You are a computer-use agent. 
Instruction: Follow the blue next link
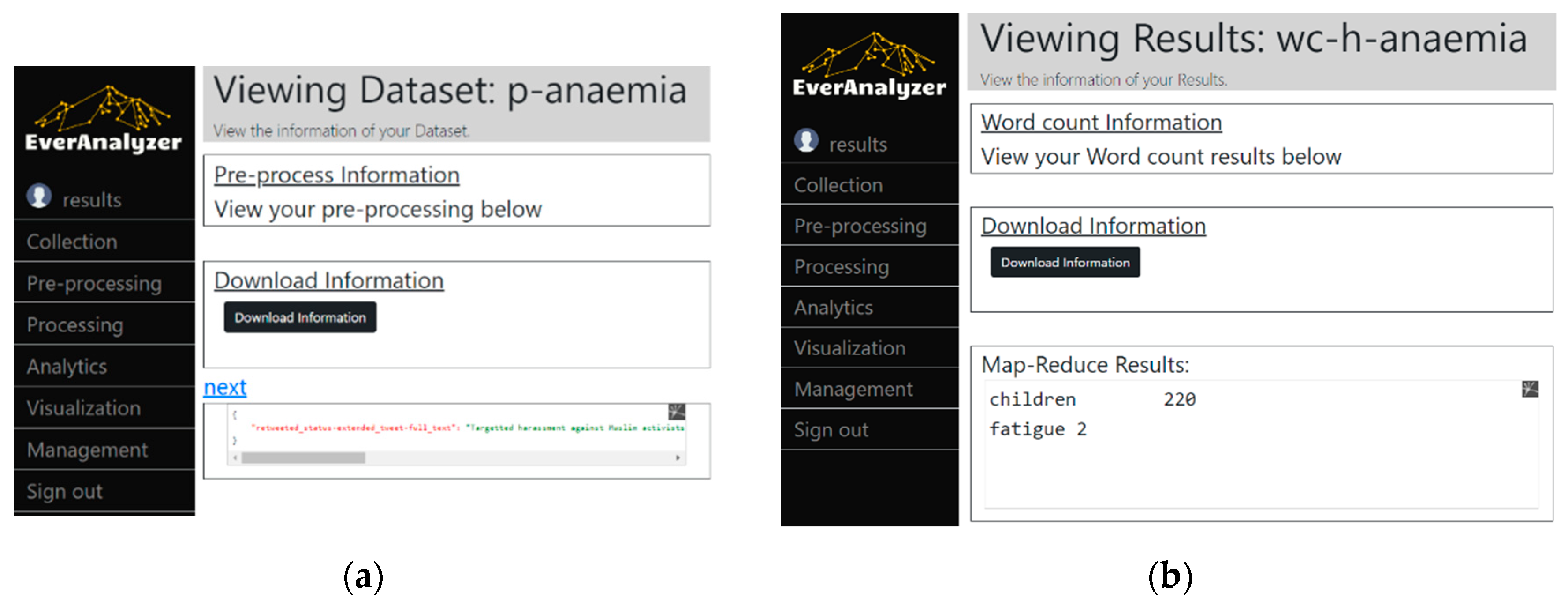225,387
